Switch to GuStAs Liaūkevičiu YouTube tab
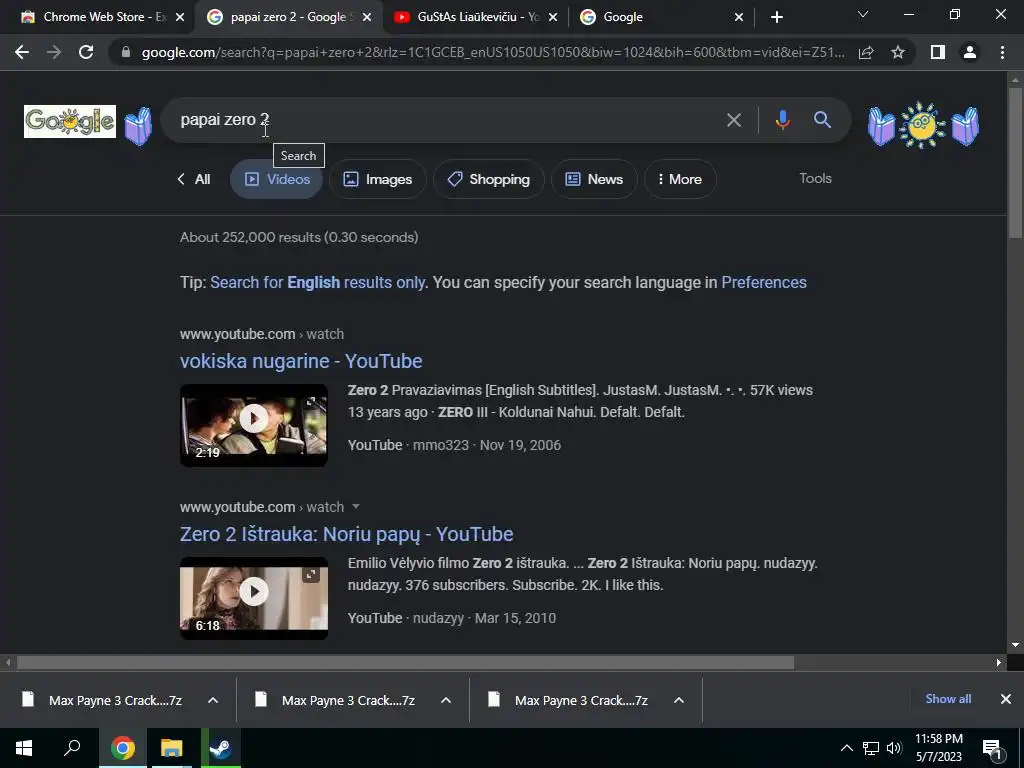The height and width of the screenshot is (768, 1024). tap(475, 18)
